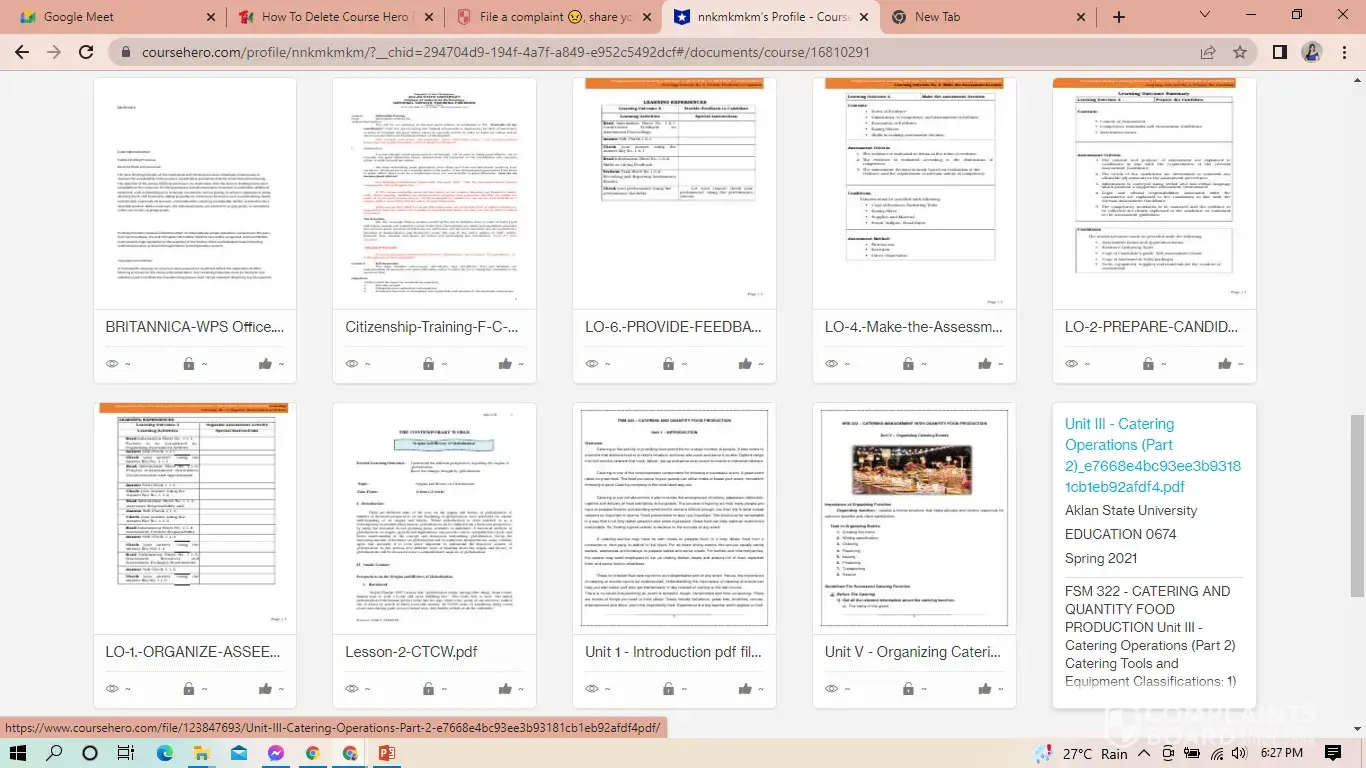The width and height of the screenshot is (1366, 768).
Task: Open Windows taskbar search
Action: [55, 753]
